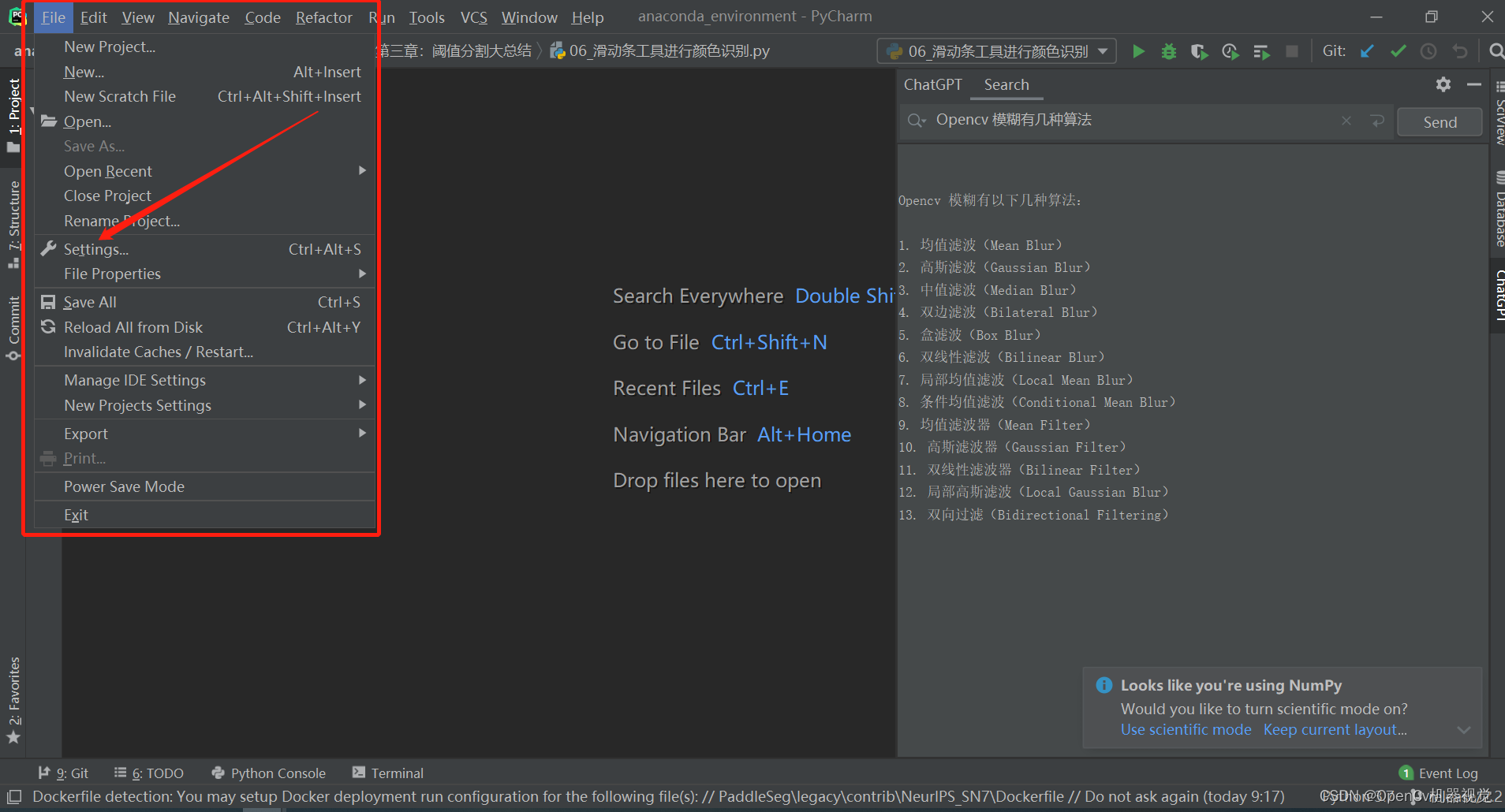Expand Open Recent submenu
This screenshot has width=1505, height=812.
coord(205,171)
